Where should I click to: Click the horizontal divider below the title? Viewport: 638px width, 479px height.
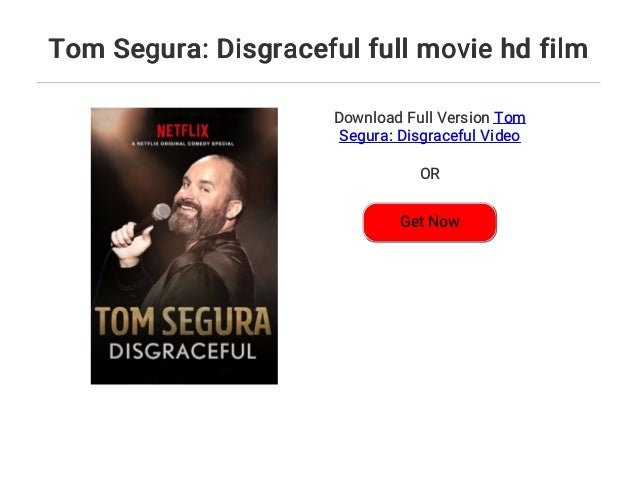point(318,83)
